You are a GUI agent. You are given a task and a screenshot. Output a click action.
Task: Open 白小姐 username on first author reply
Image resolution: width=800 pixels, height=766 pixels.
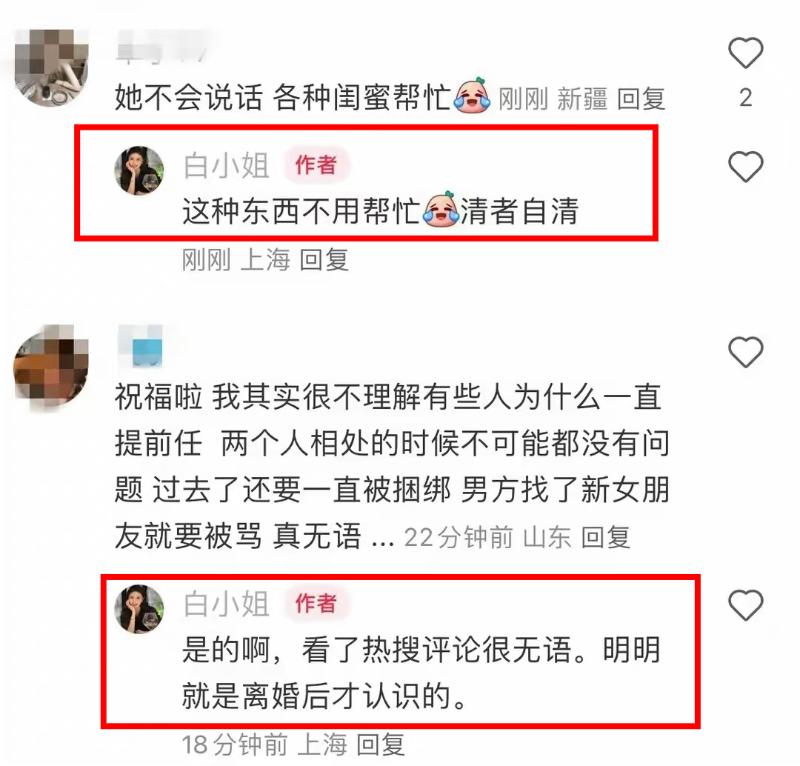click(x=227, y=166)
